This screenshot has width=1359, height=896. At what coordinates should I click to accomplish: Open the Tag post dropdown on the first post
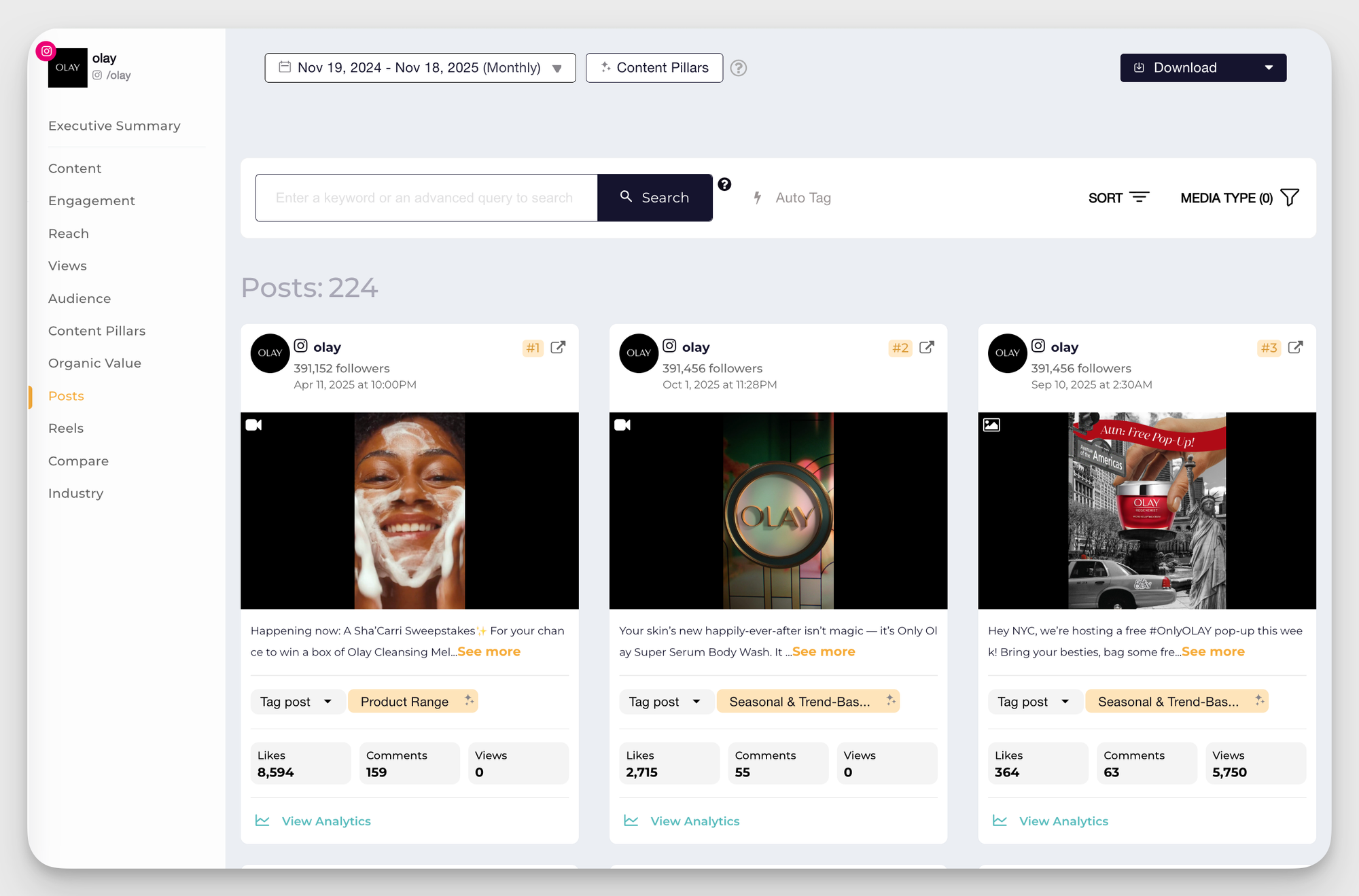(x=297, y=701)
